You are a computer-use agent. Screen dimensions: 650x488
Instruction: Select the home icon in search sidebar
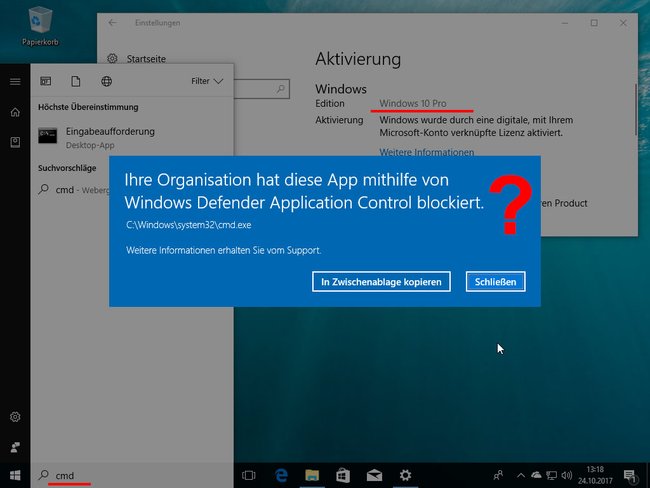(15, 112)
